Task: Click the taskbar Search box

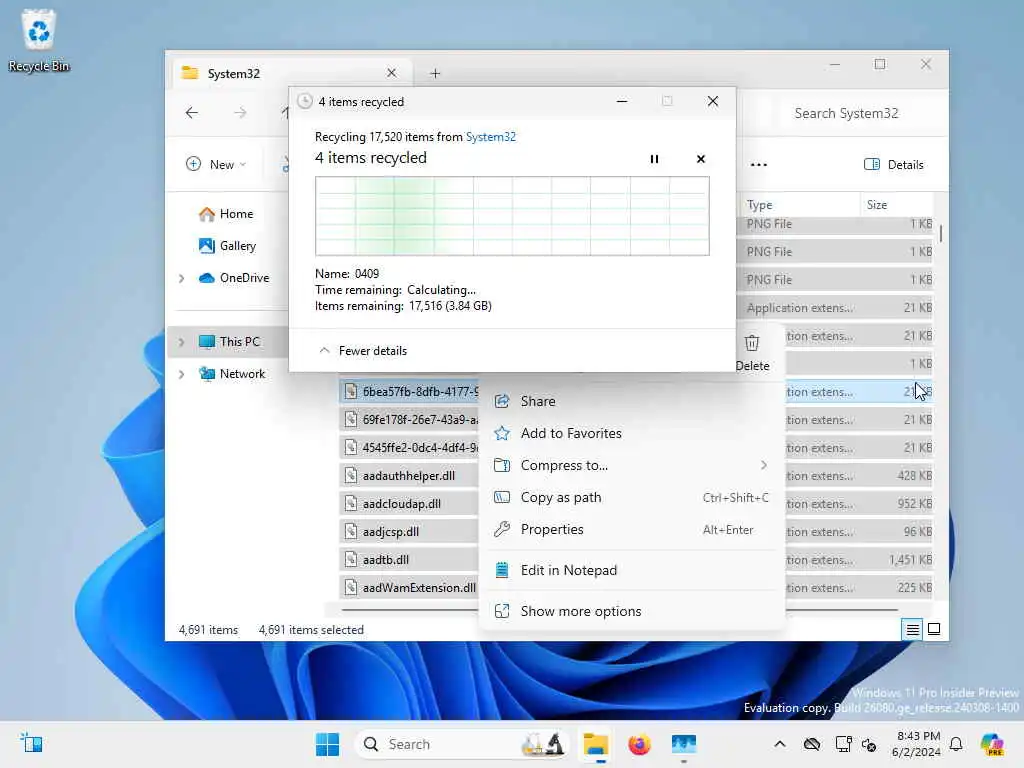Action: click(x=461, y=744)
